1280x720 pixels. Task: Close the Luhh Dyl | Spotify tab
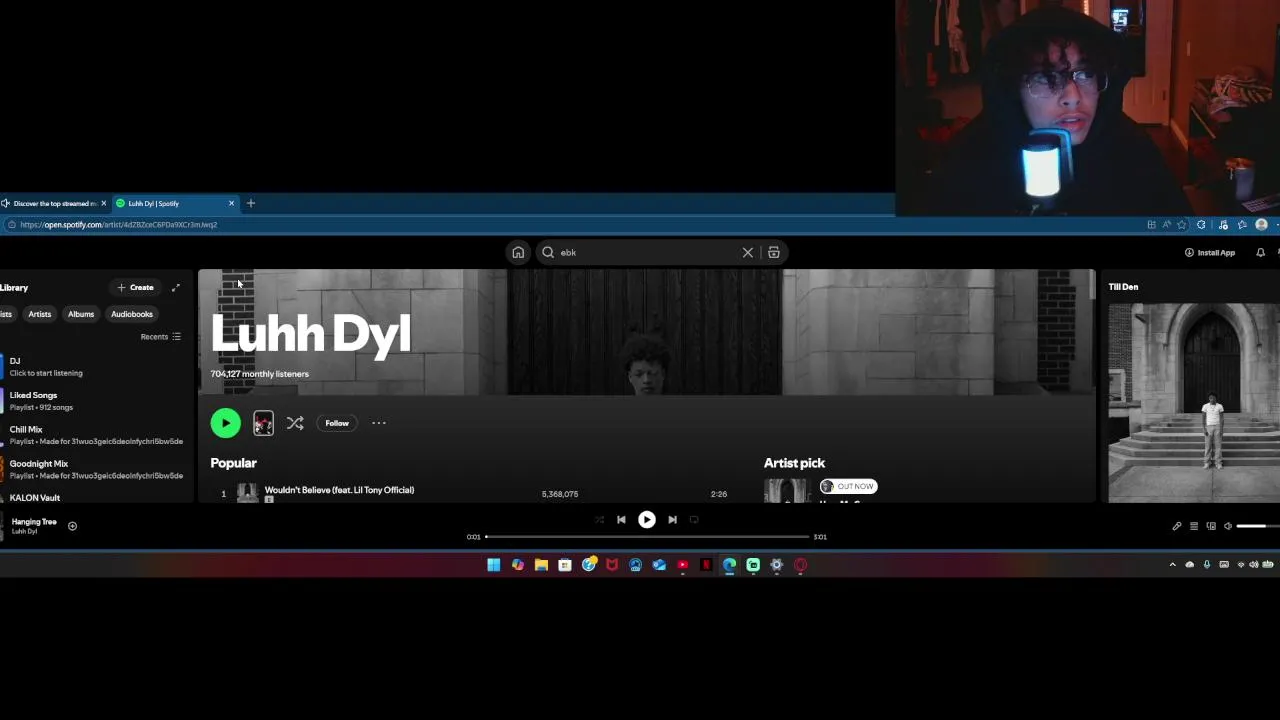[x=231, y=203]
